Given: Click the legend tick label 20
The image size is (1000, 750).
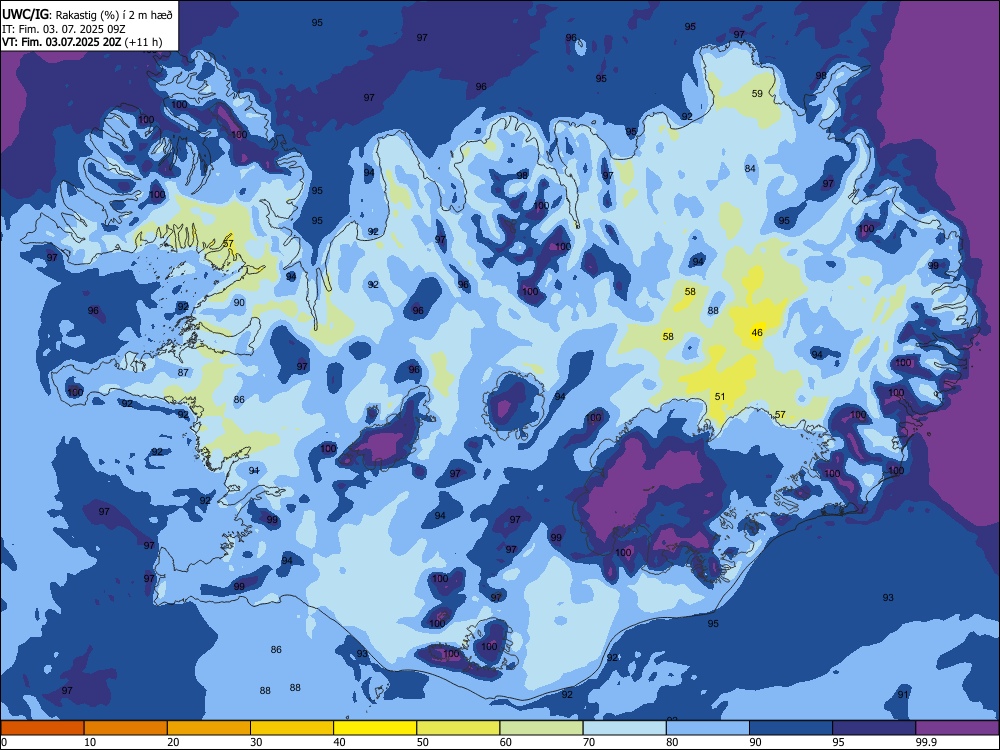Looking at the screenshot, I should click(x=173, y=742).
